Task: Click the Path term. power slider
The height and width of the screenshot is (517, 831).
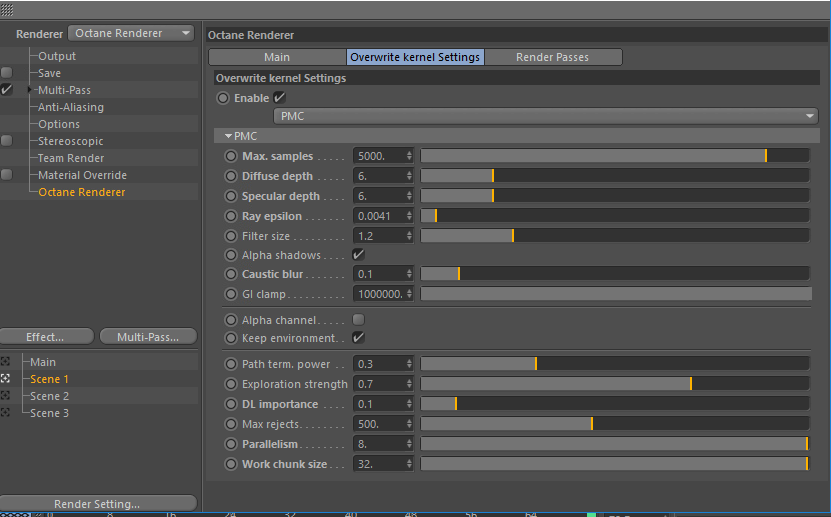Action: click(x=615, y=363)
